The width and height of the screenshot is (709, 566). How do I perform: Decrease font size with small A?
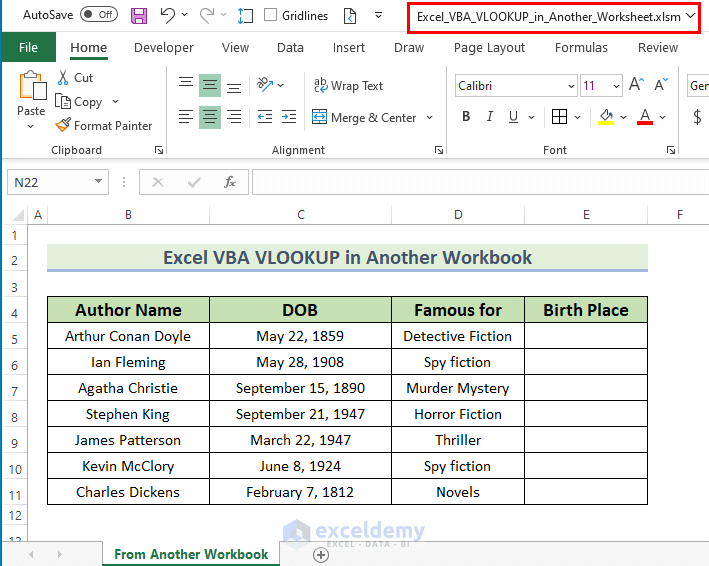(x=661, y=85)
